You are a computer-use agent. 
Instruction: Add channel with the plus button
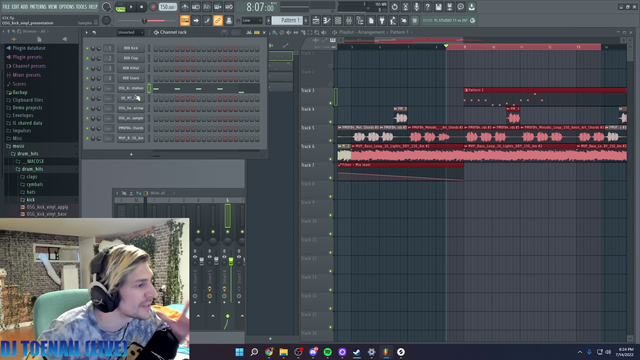131,154
